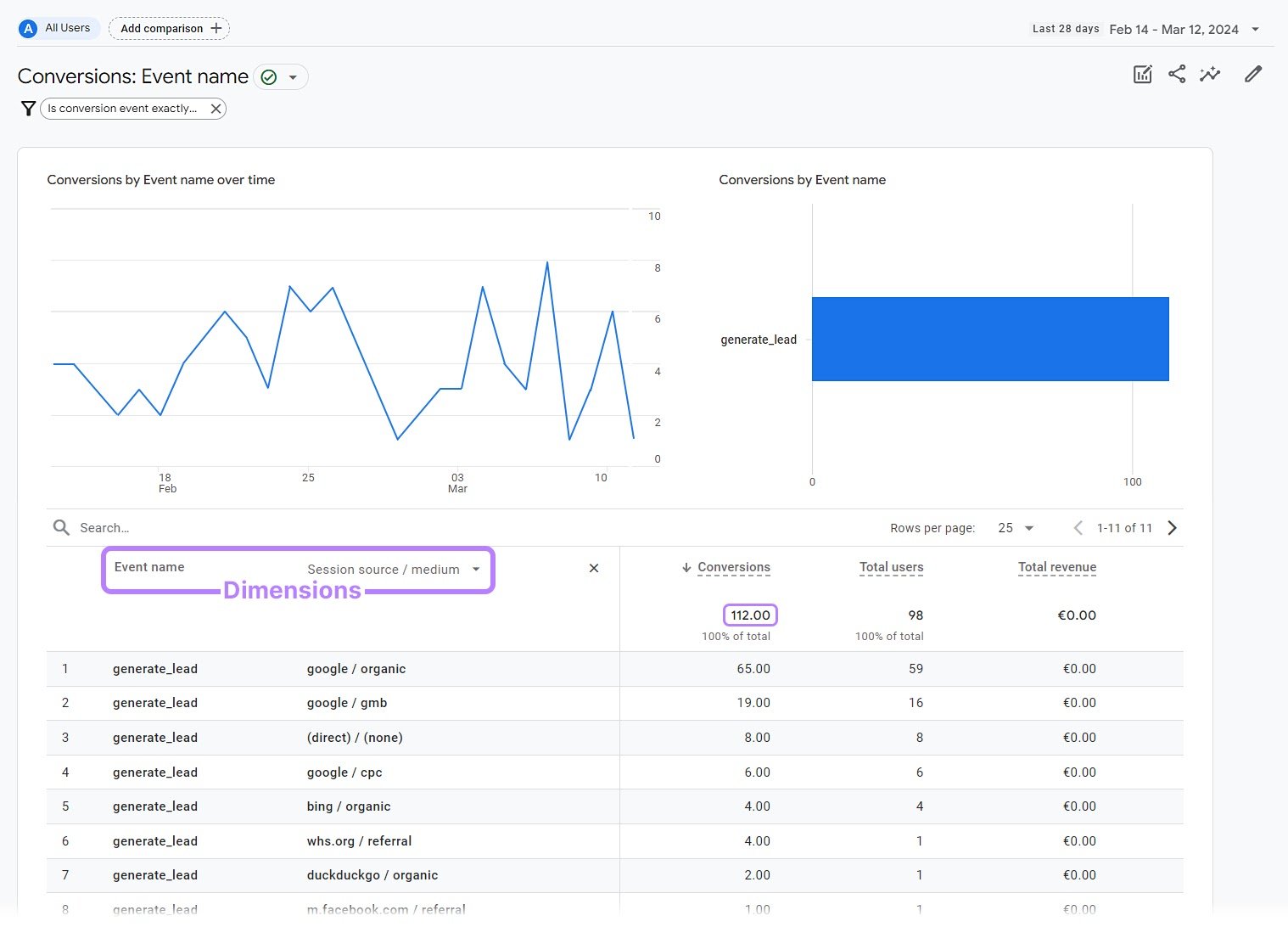This screenshot has height=927, width=1288.
Task: Click the generate_lead bar in the chart
Action: click(990, 338)
